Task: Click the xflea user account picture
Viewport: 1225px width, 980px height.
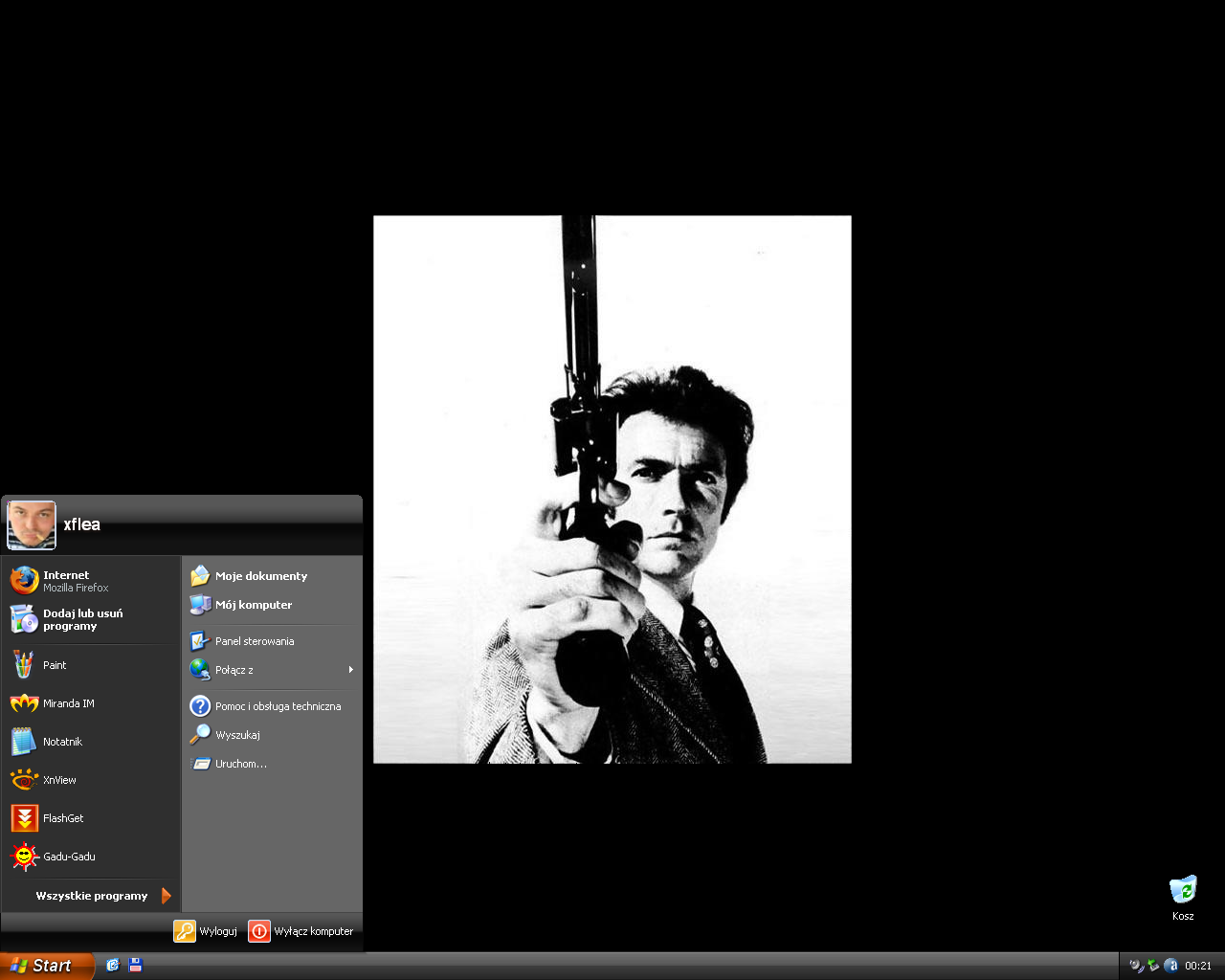Action: pyautogui.click(x=32, y=525)
